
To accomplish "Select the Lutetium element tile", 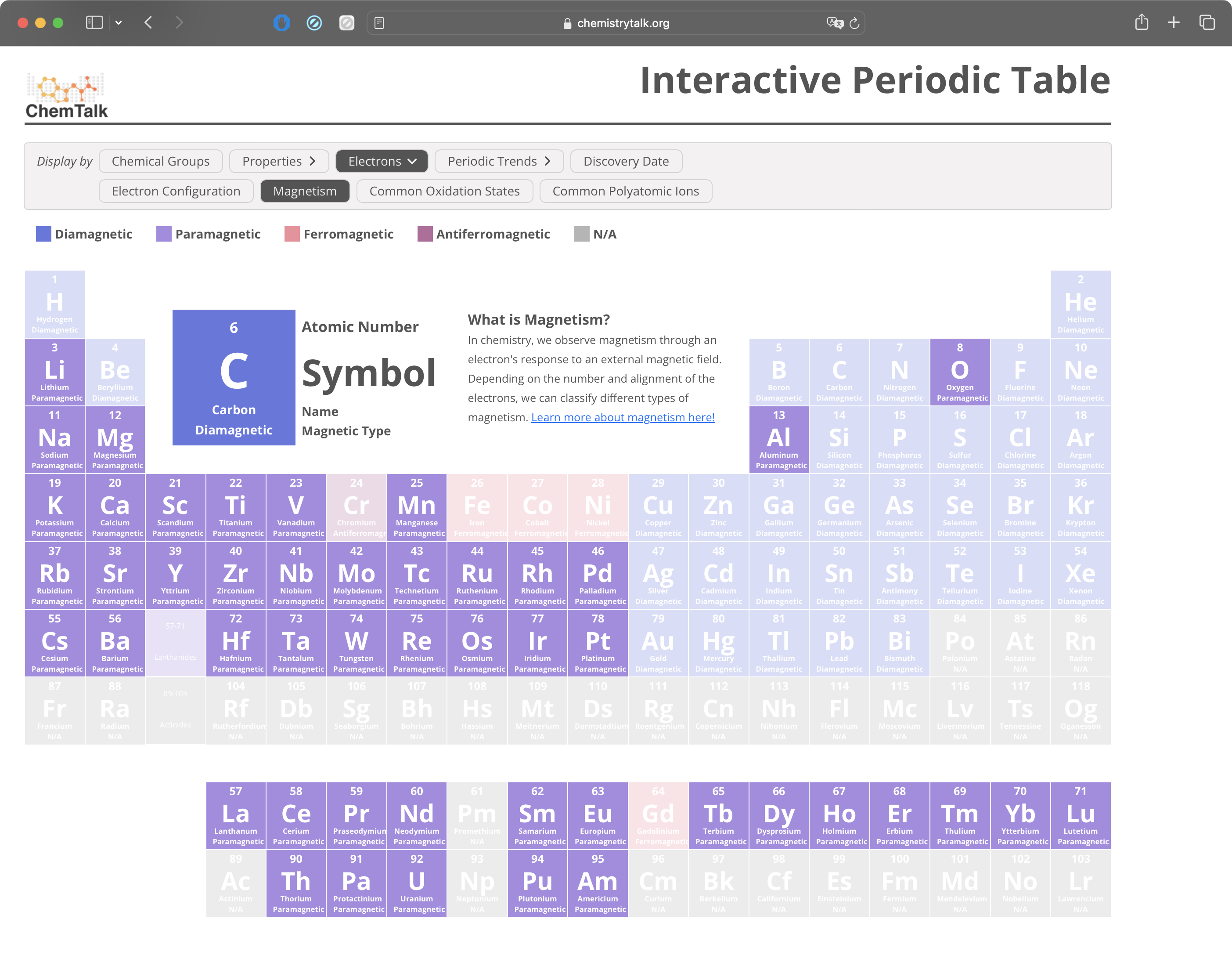I will click(x=1080, y=815).
